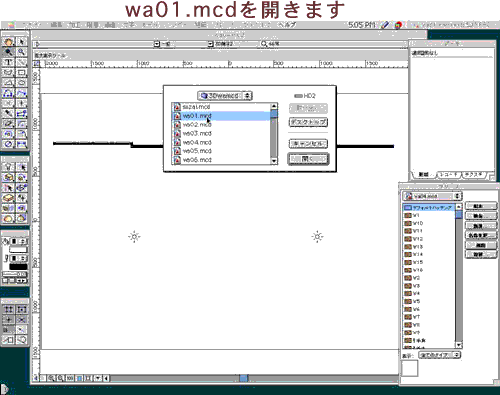This screenshot has width=500, height=395.
Task: Select hatch V10 in resource list
Action: click(429, 223)
